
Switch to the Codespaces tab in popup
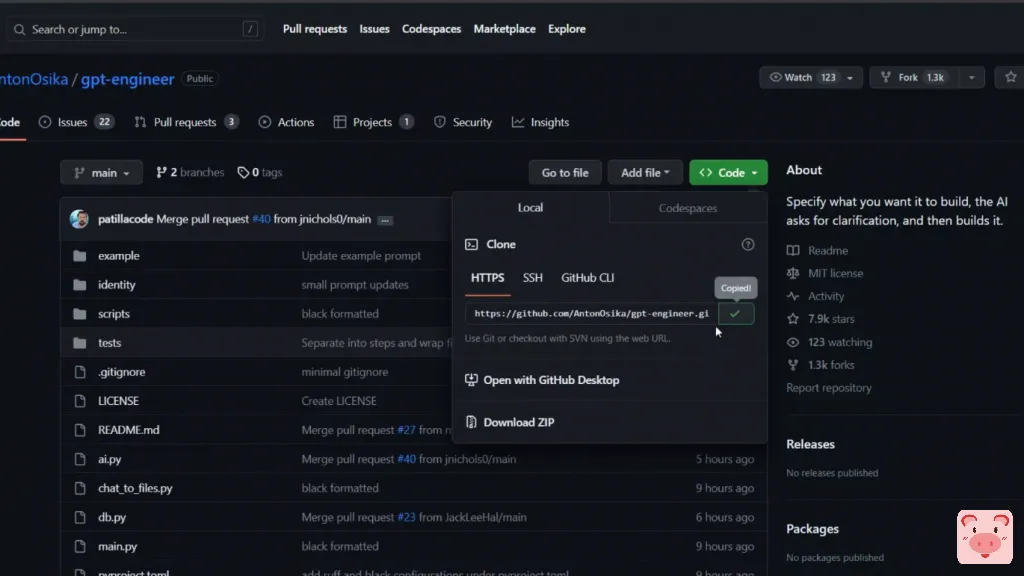688,208
